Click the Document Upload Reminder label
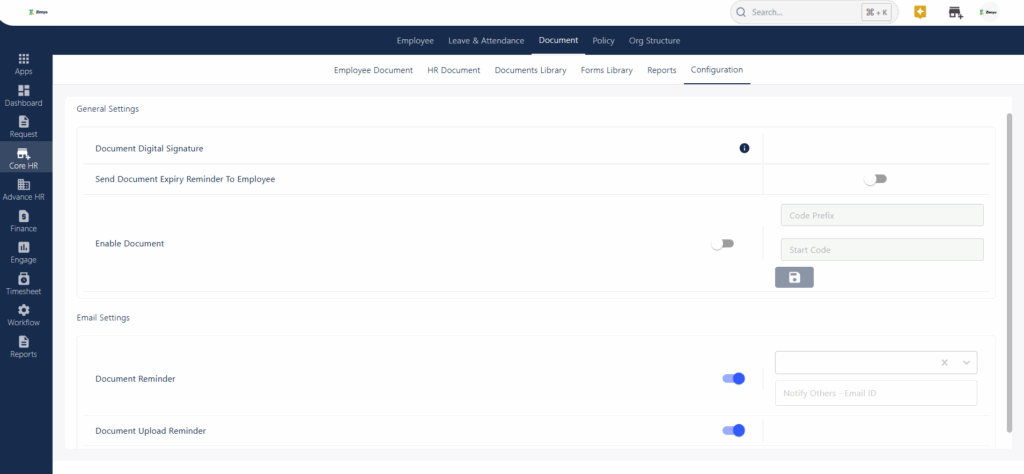The height and width of the screenshot is (474, 1024). [151, 431]
